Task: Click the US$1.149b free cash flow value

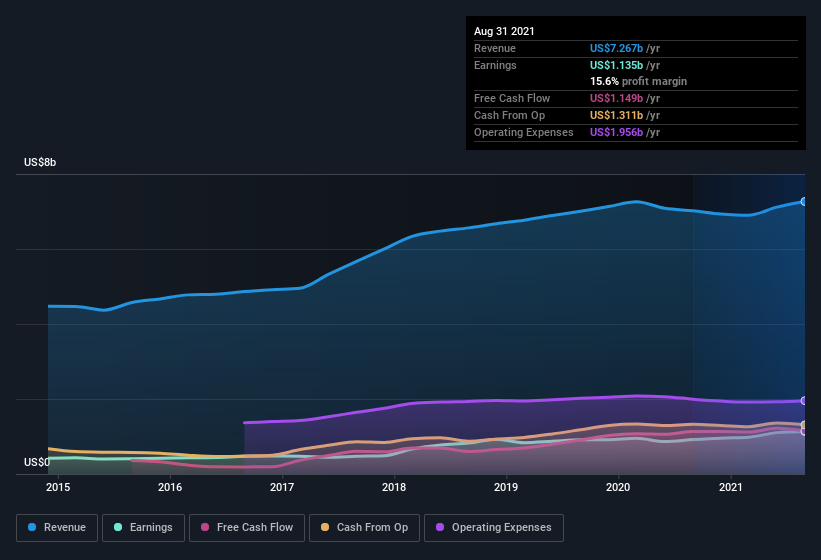Action: 616,98
